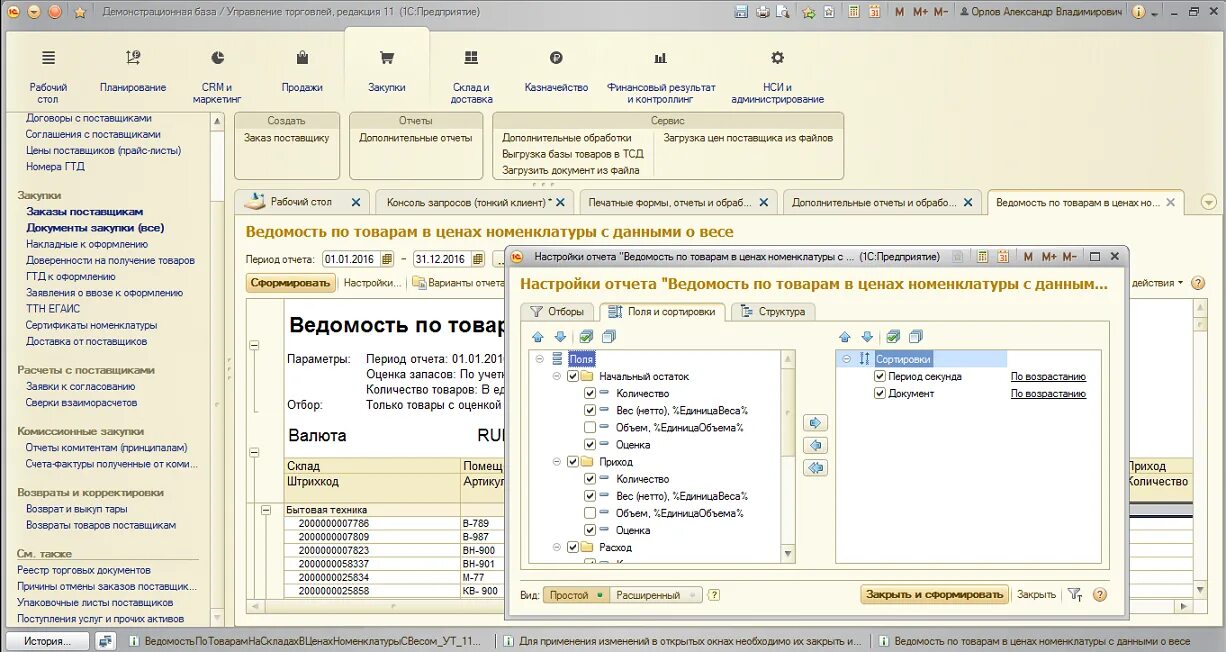Image resolution: width=1226 pixels, height=652 pixels.
Task: Collapse the Поля root node
Action: coord(540,359)
